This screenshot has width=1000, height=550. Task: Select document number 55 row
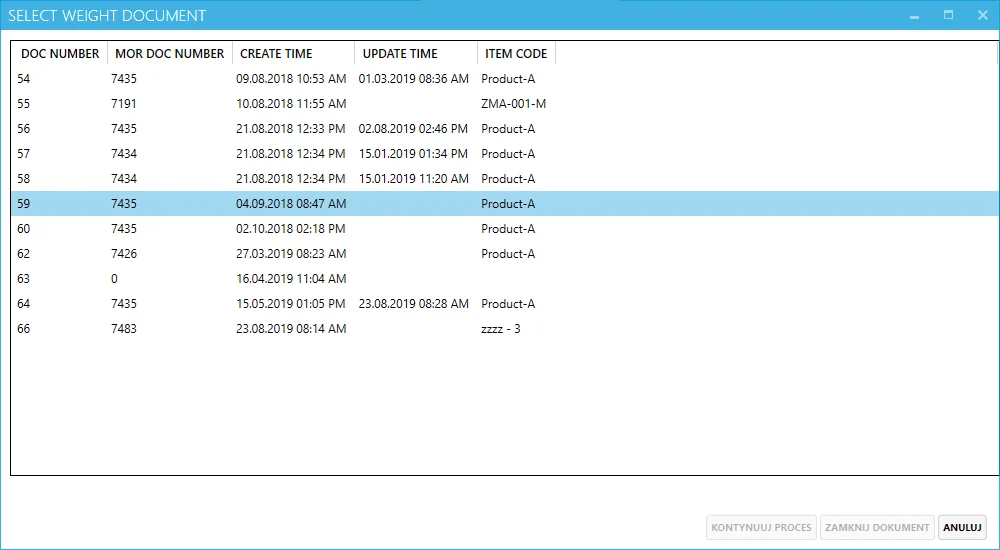pyautogui.click(x=505, y=104)
